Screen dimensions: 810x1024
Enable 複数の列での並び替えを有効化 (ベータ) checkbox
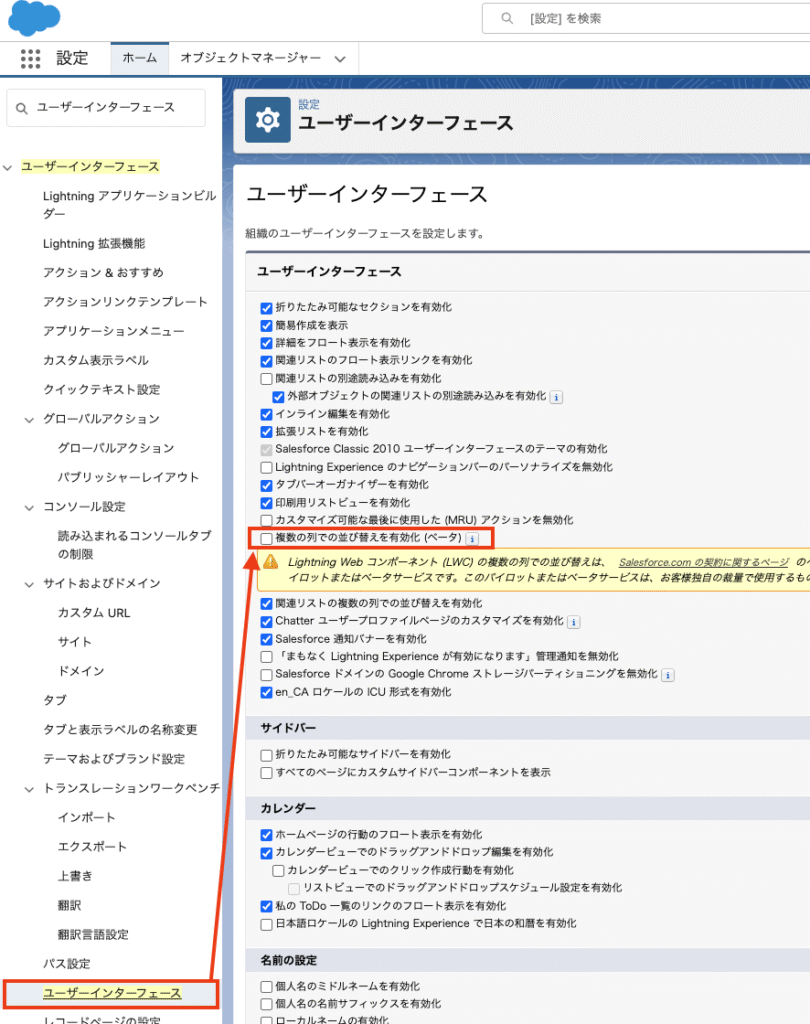[x=266, y=539]
